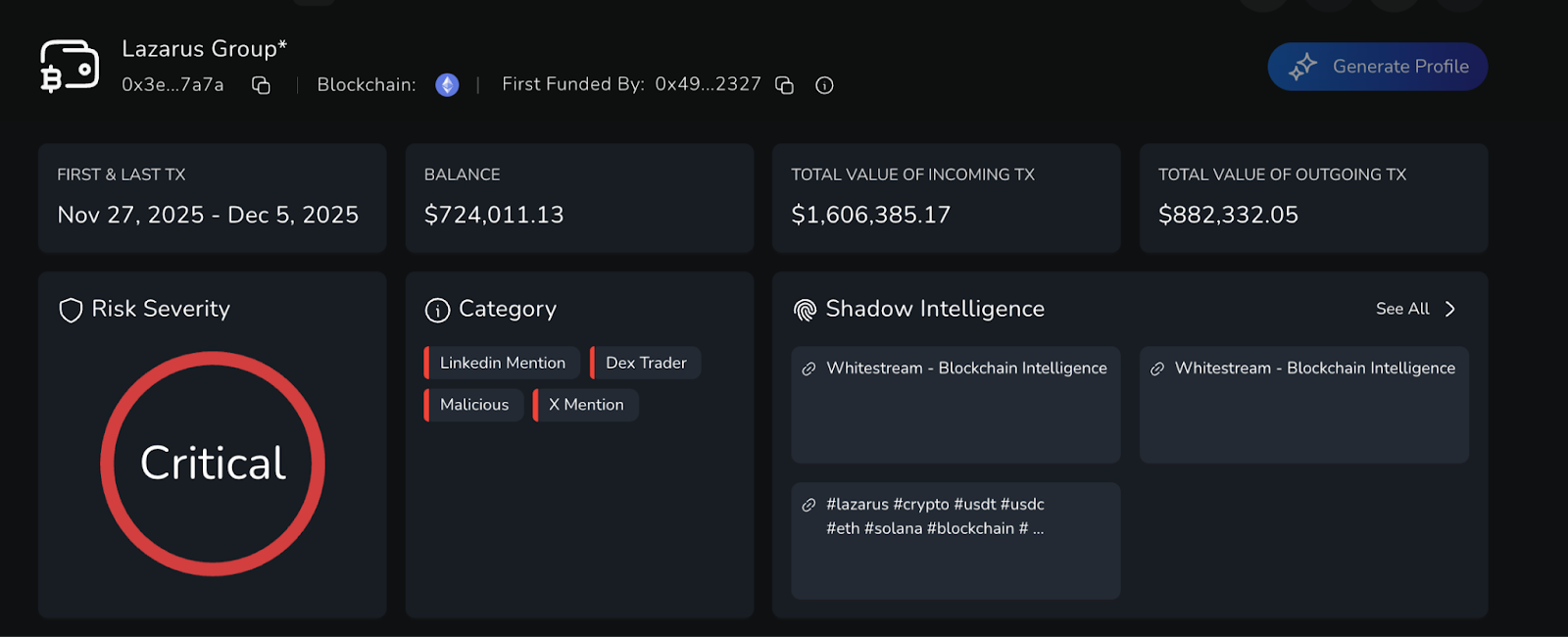This screenshot has height=637, width=1568.
Task: Click the sparkle icon in Generate Profile
Action: (1302, 67)
